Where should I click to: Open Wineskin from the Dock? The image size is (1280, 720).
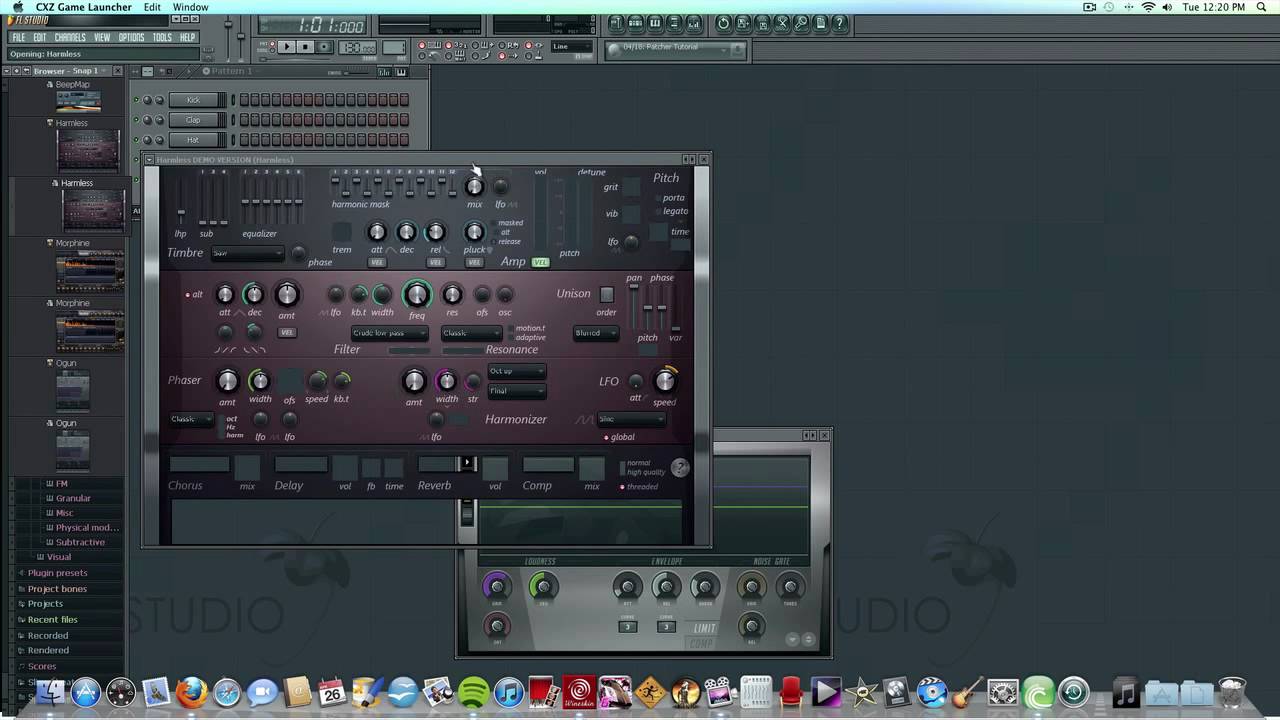579,692
